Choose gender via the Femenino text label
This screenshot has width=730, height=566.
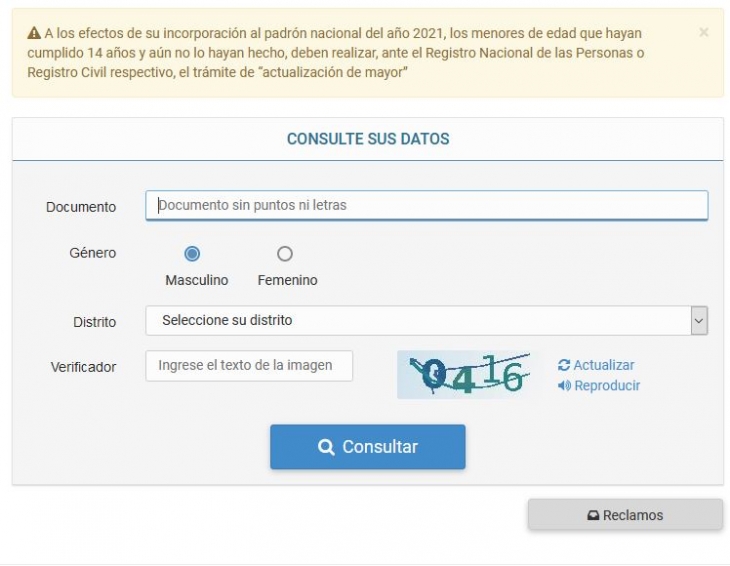point(287,281)
